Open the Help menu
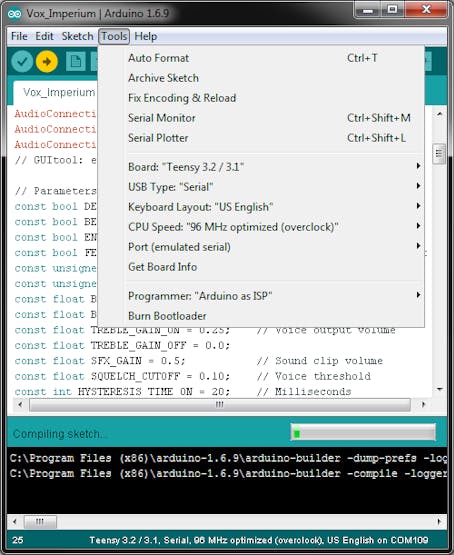The height and width of the screenshot is (555, 454). point(145,36)
